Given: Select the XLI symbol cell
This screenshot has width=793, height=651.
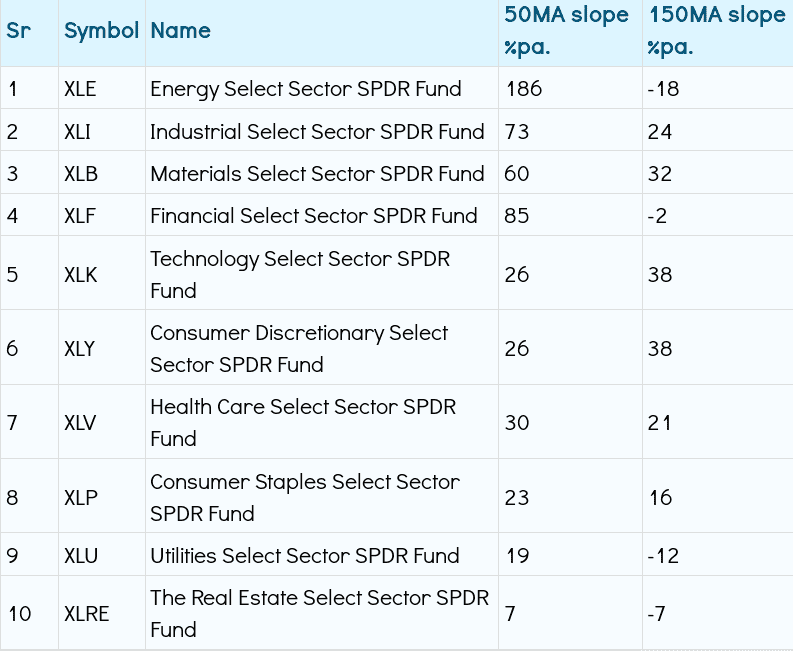Looking at the screenshot, I should click(x=78, y=132).
